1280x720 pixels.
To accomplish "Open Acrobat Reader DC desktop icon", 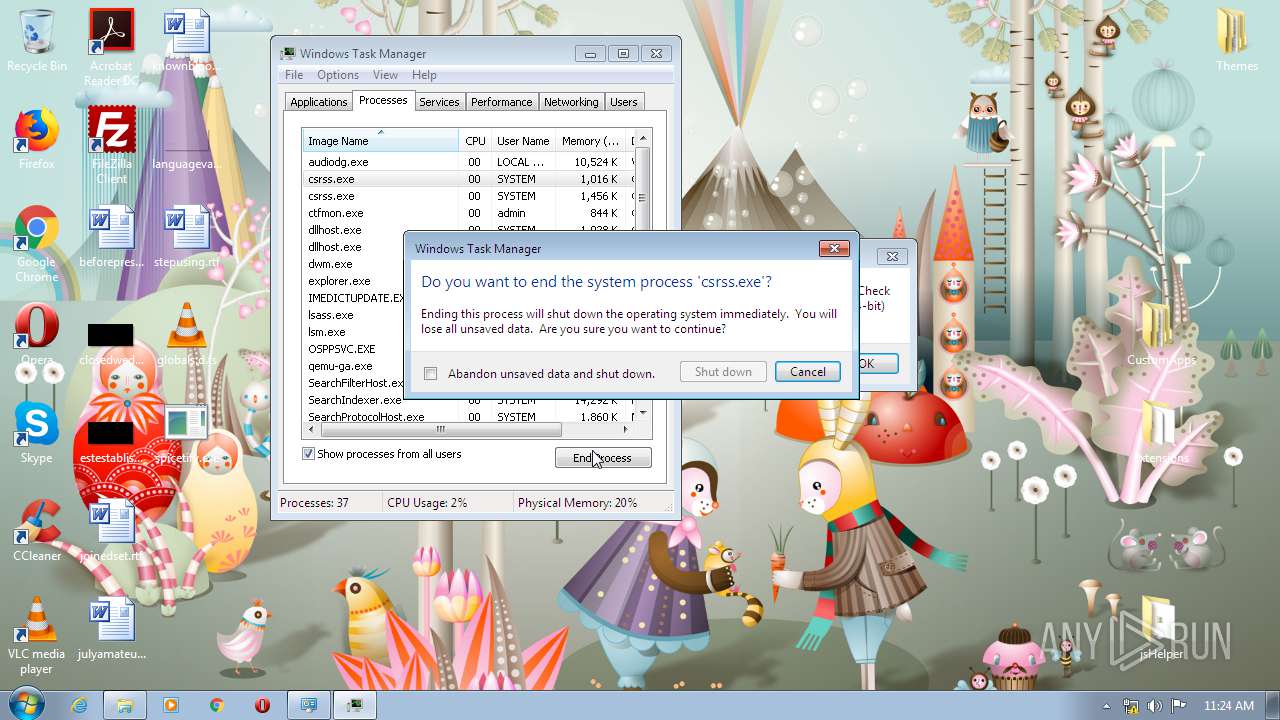I will tap(112, 47).
